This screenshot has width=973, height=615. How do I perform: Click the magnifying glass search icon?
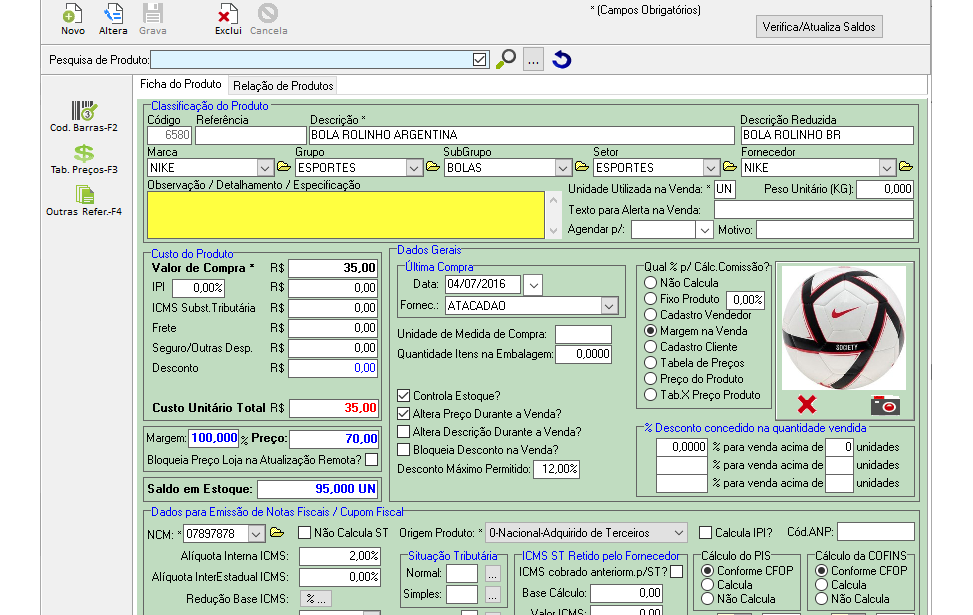point(506,60)
